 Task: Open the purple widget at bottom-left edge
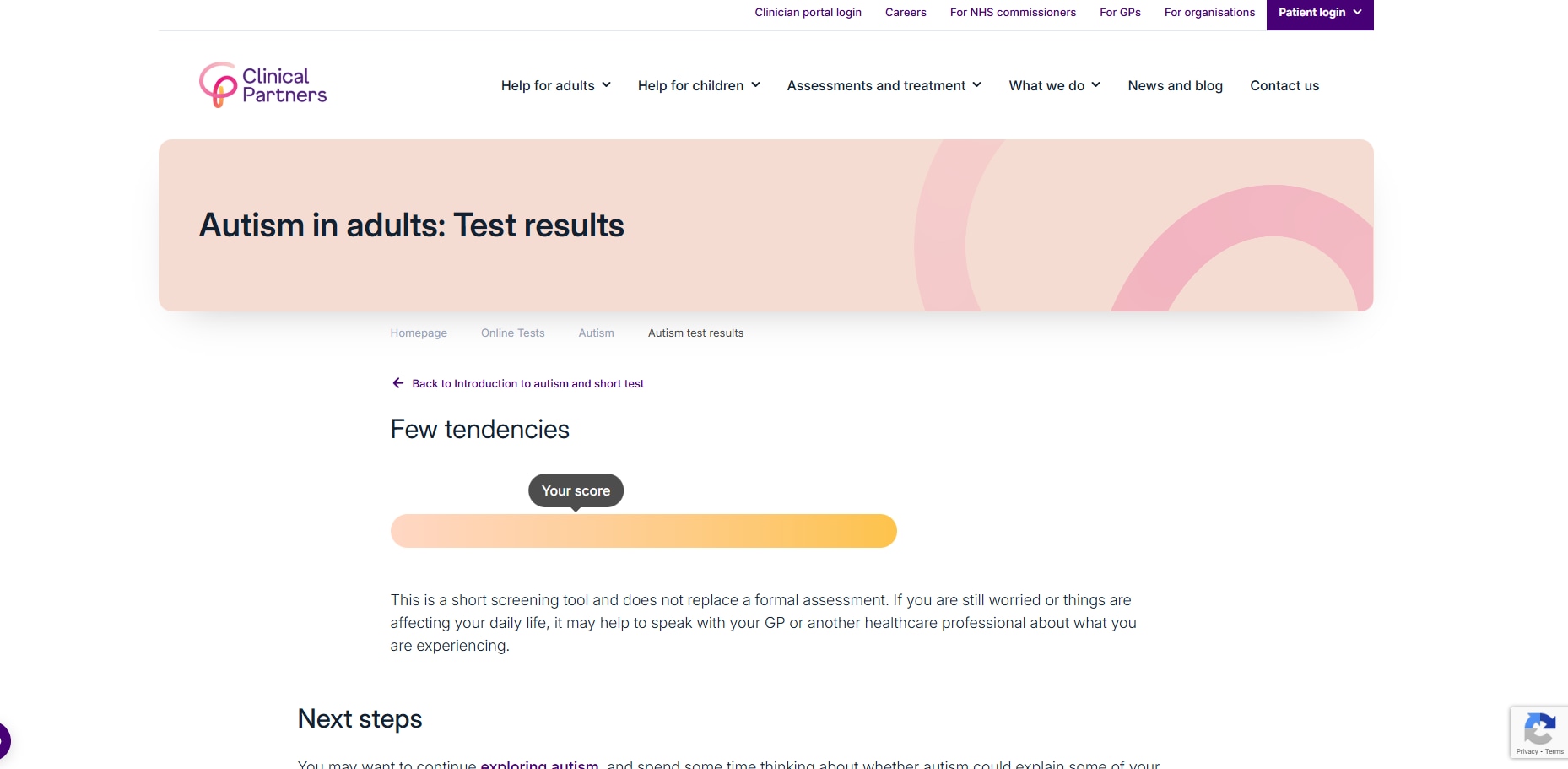tap(4, 741)
